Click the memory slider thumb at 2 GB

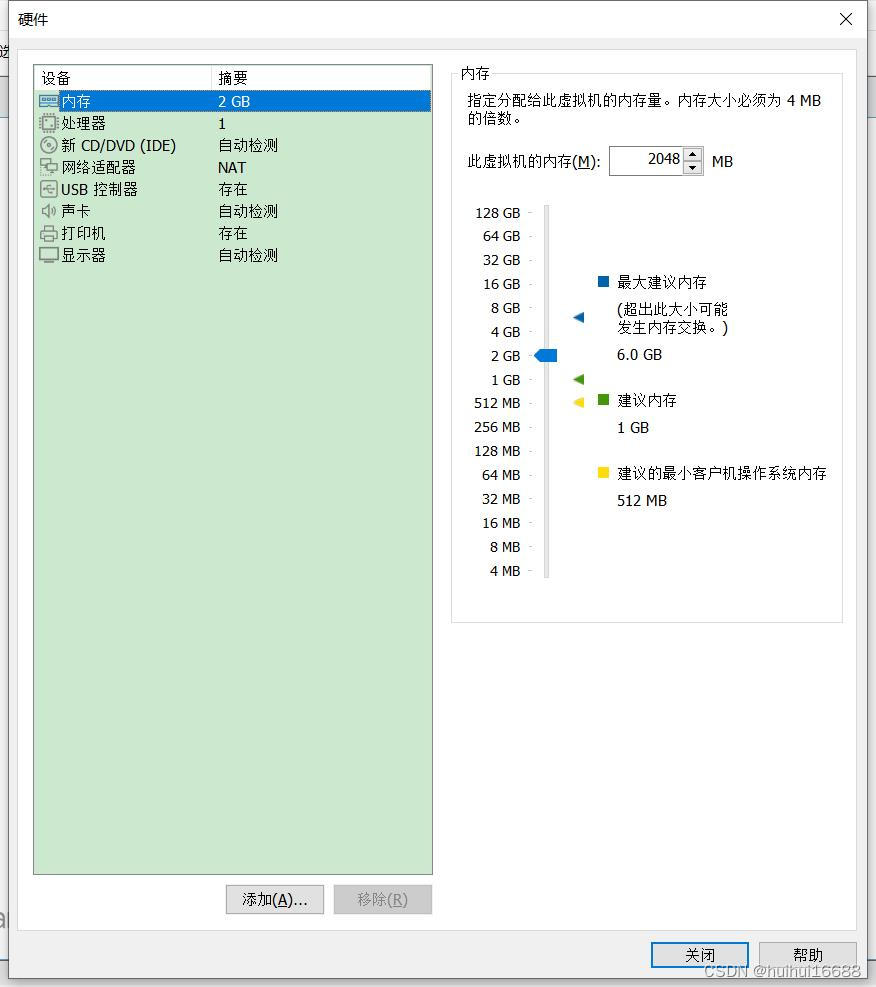click(x=546, y=356)
